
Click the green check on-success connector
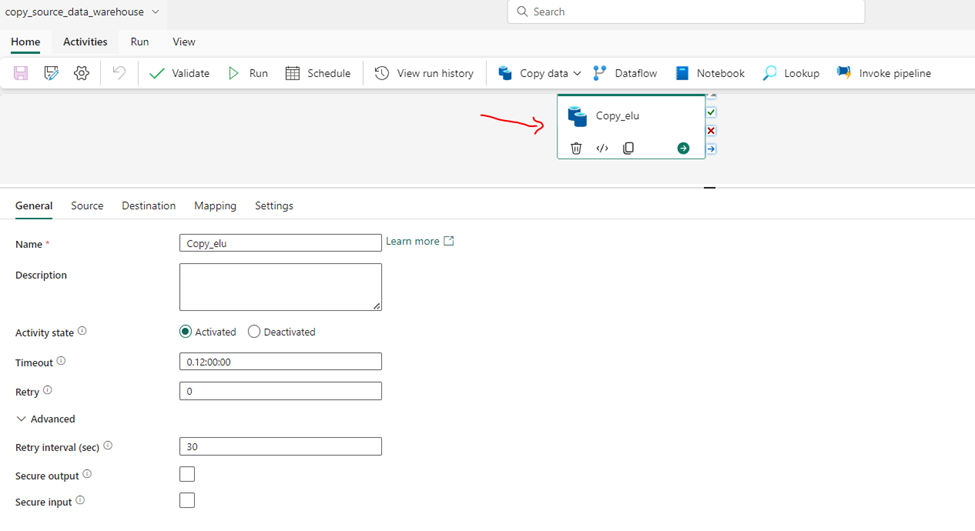pyautogui.click(x=711, y=113)
